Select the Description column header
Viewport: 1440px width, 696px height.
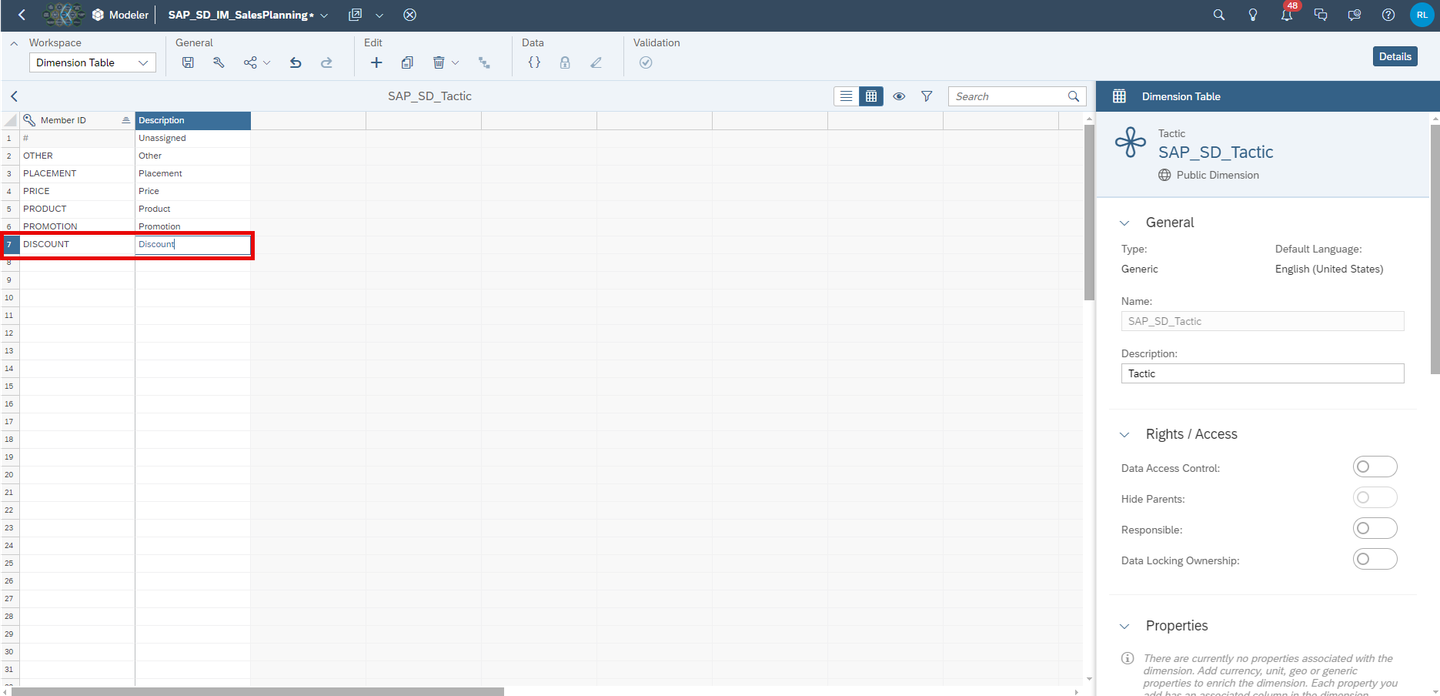193,120
